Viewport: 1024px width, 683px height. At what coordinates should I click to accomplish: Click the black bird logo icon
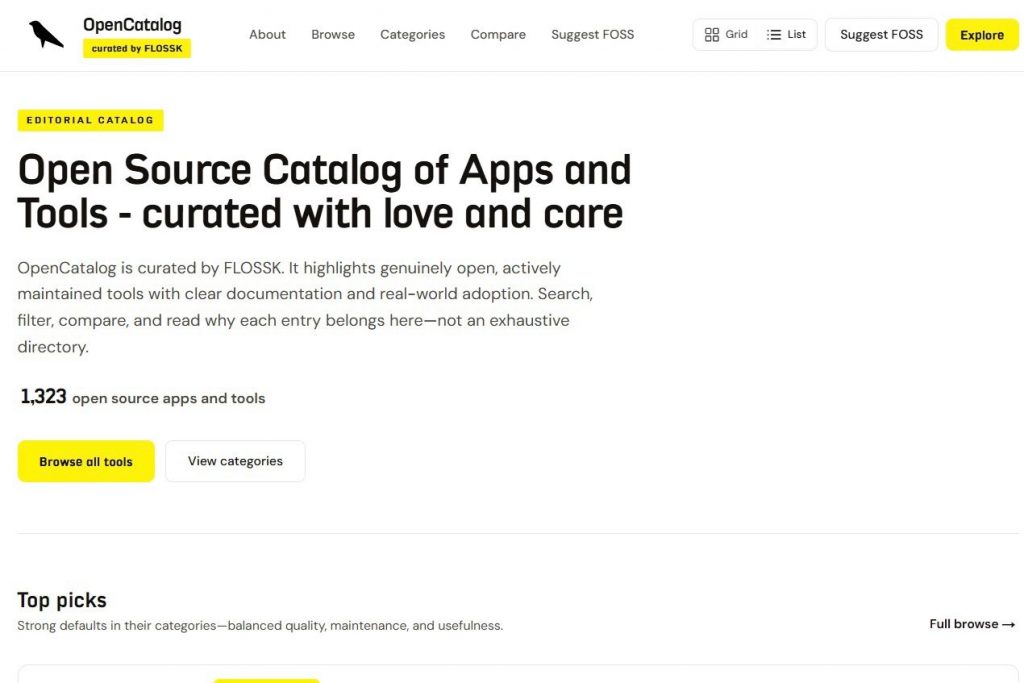(46, 34)
